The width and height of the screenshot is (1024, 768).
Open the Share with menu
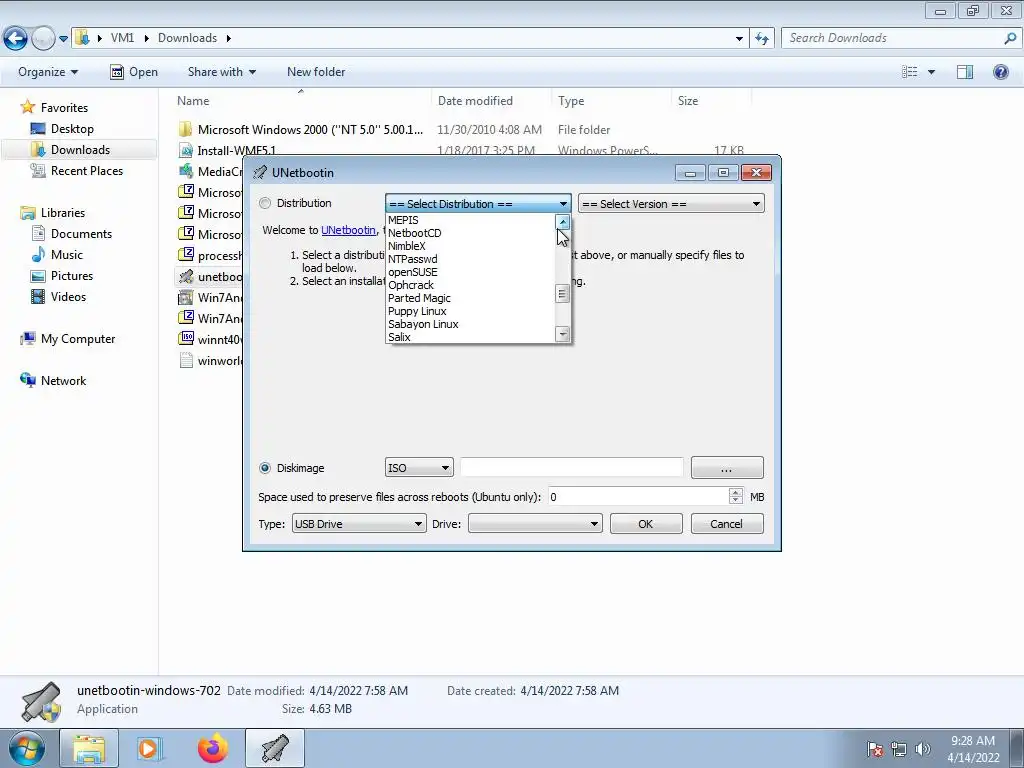click(x=221, y=72)
